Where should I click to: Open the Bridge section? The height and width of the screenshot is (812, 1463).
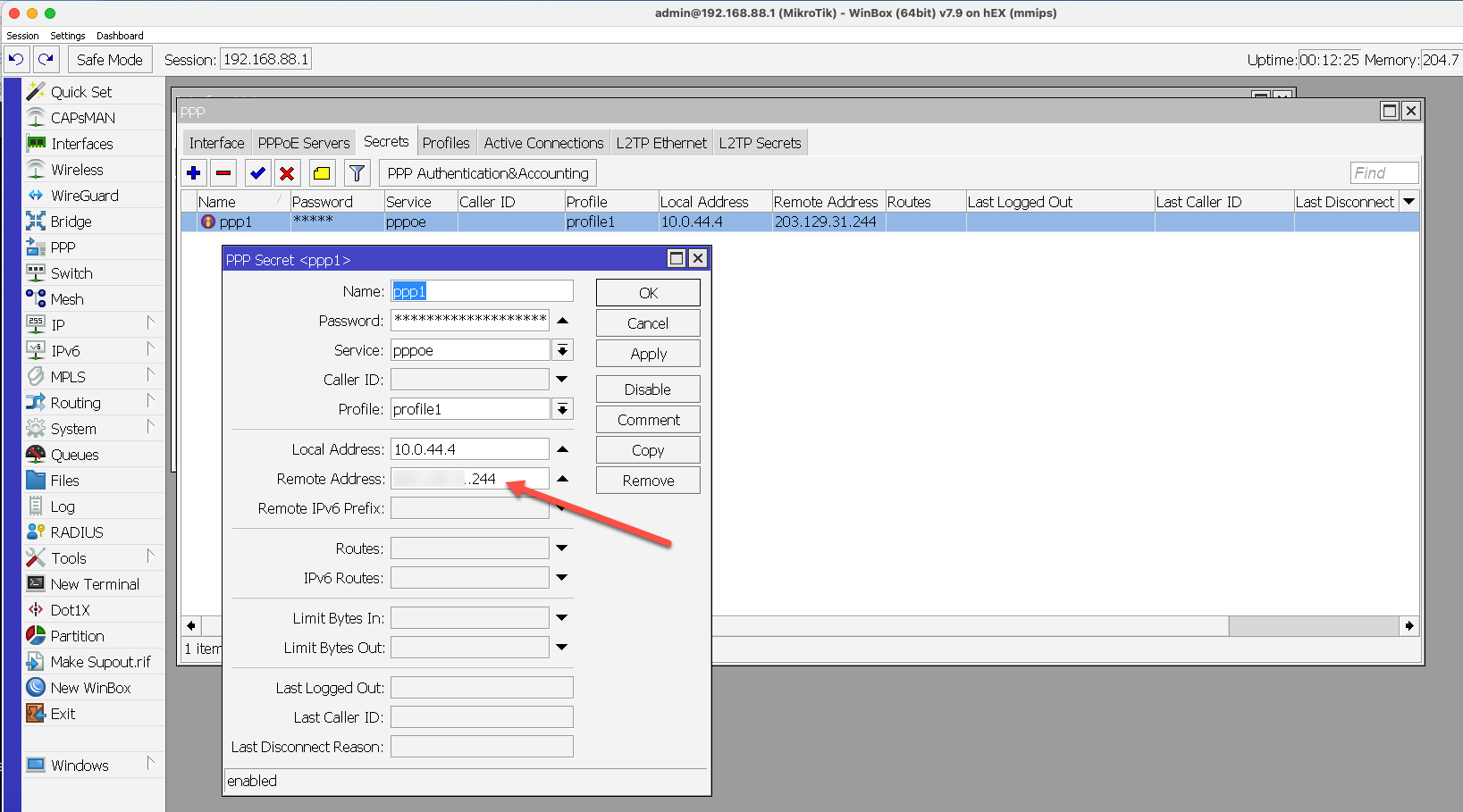70,221
